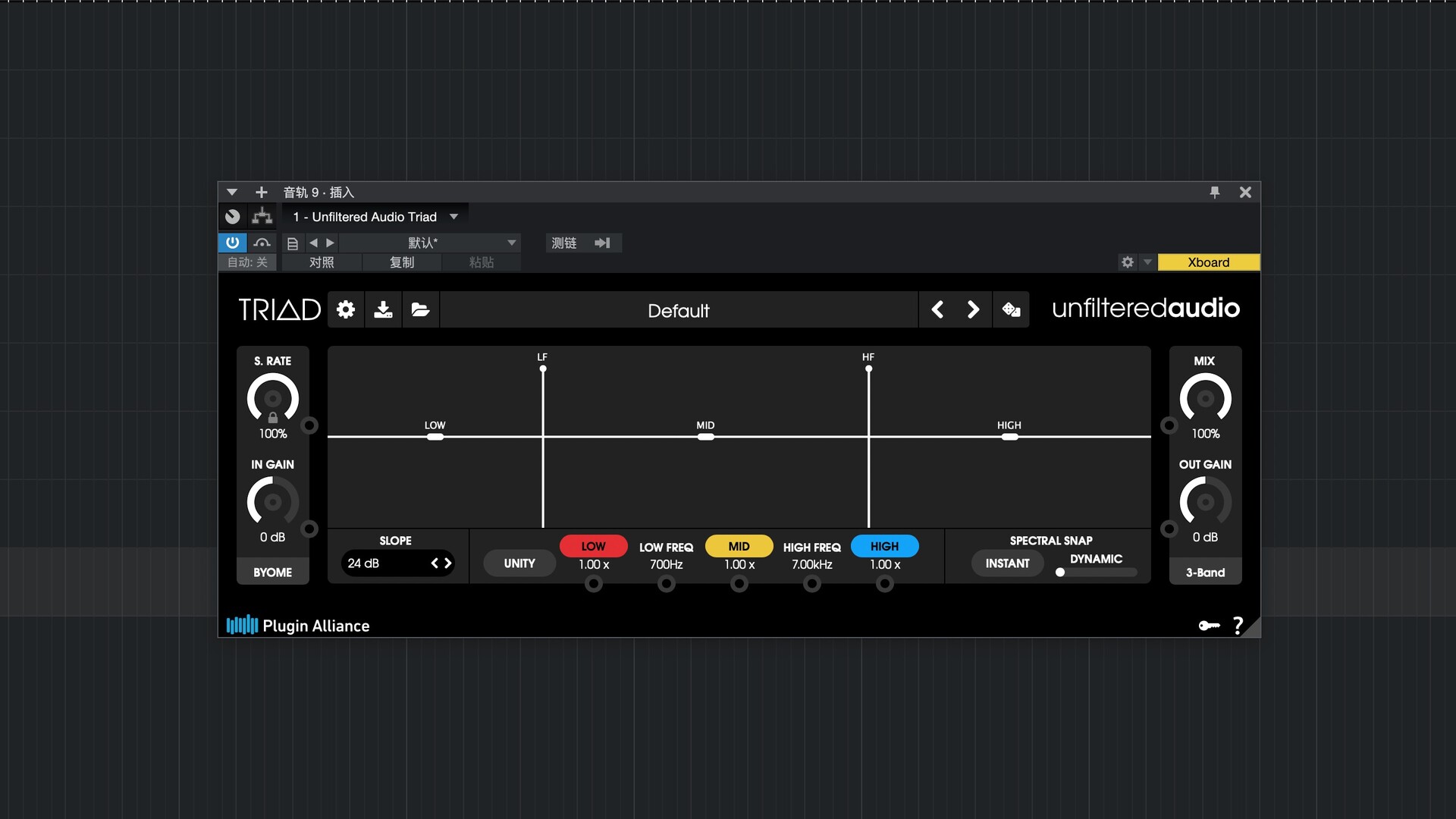Screen dimensions: 1456x819
Task: Select next host preset triangle
Action: [330, 243]
